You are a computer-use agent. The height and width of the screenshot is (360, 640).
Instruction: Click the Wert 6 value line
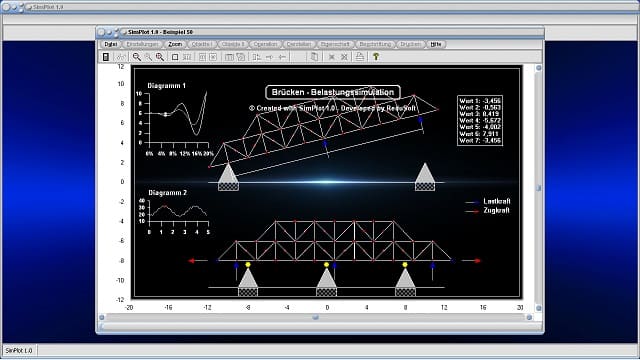480,134
